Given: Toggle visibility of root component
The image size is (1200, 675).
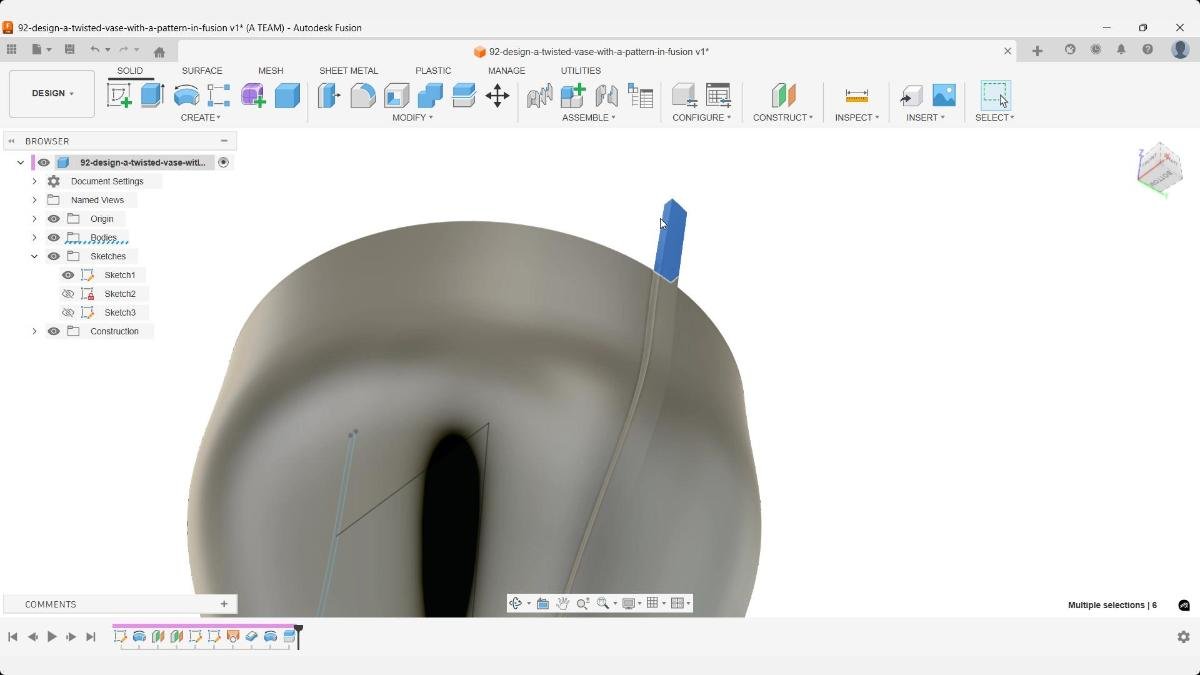Looking at the screenshot, I should coord(44,162).
